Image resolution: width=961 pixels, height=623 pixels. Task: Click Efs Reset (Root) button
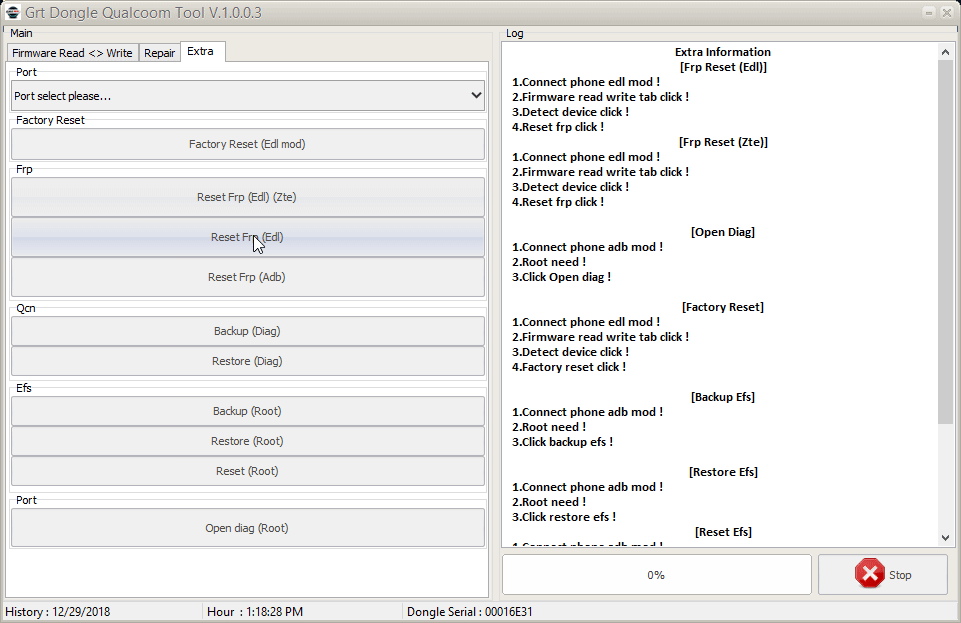(x=248, y=471)
